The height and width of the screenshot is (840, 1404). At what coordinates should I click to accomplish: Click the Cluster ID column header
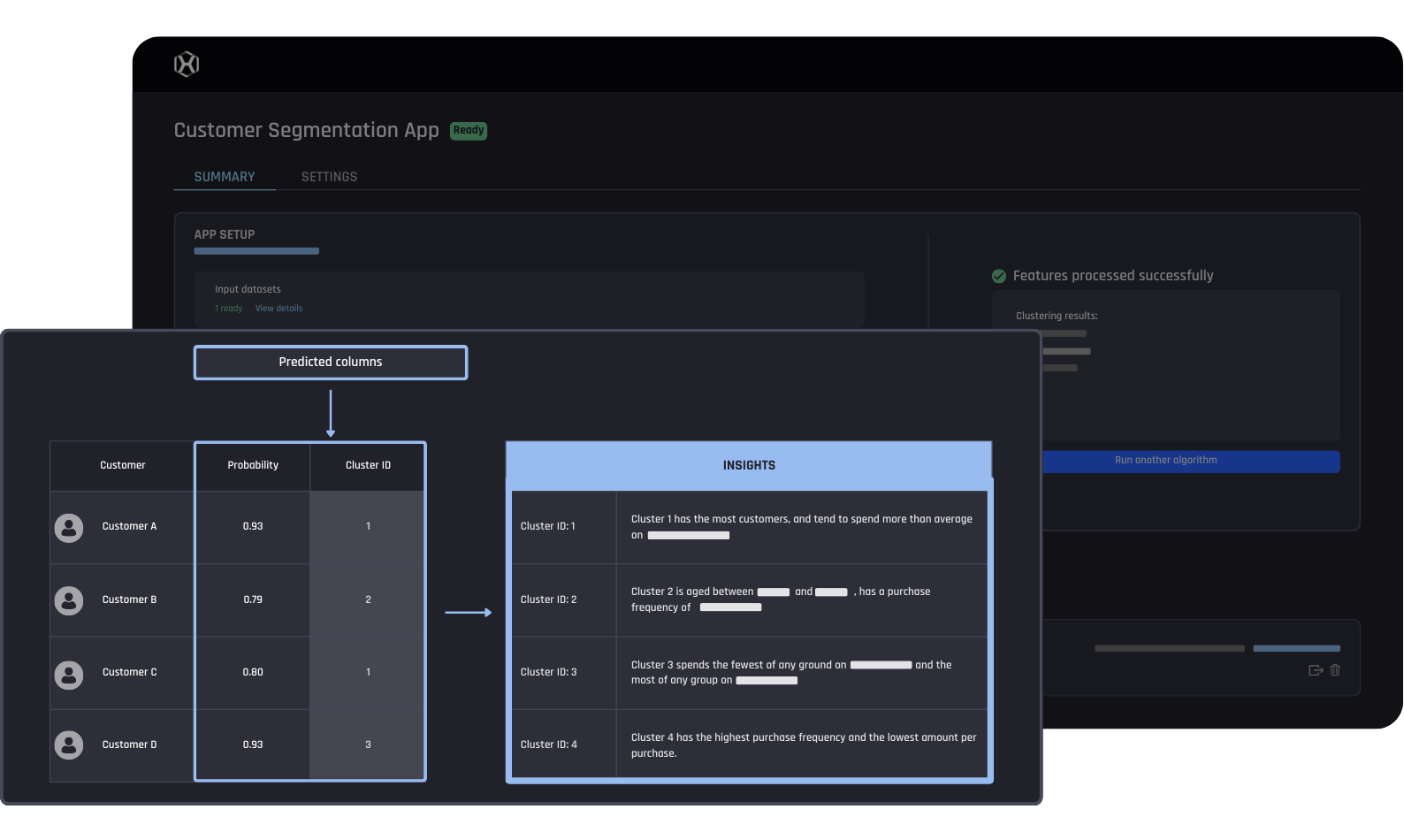(x=368, y=465)
